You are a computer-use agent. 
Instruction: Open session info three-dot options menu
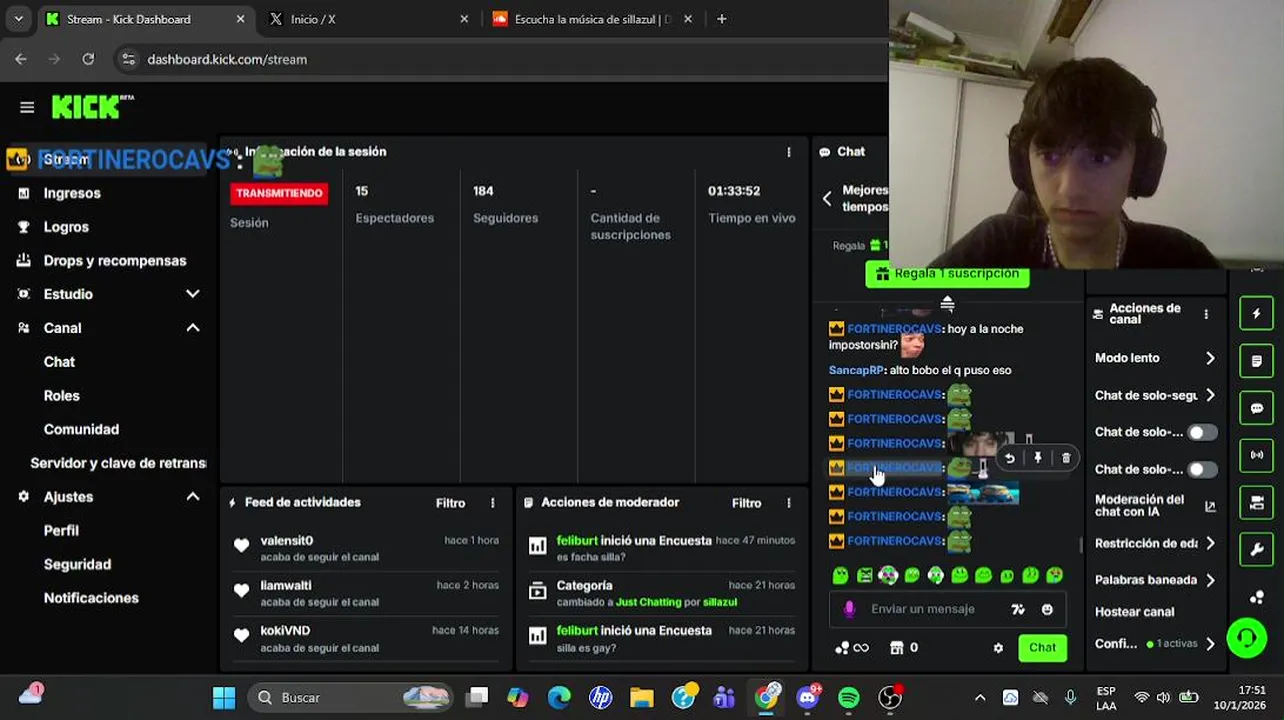(788, 152)
